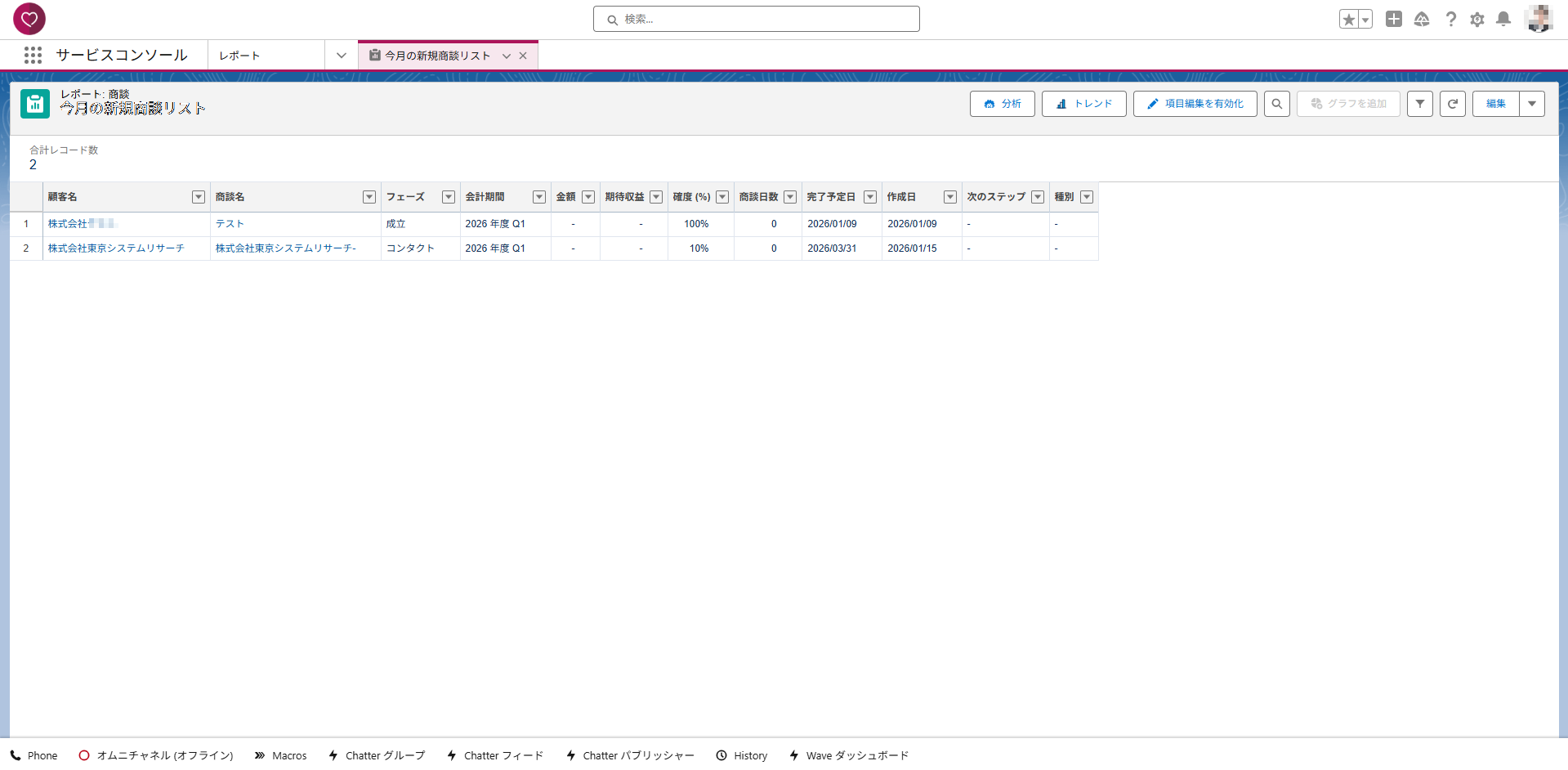
Task: Click the global 検索 search field
Action: (x=757, y=19)
